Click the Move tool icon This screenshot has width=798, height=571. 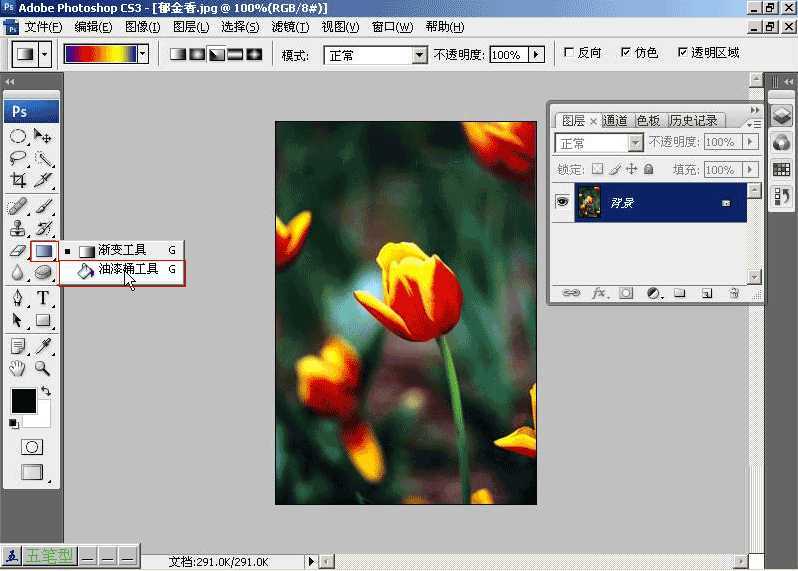(43, 136)
